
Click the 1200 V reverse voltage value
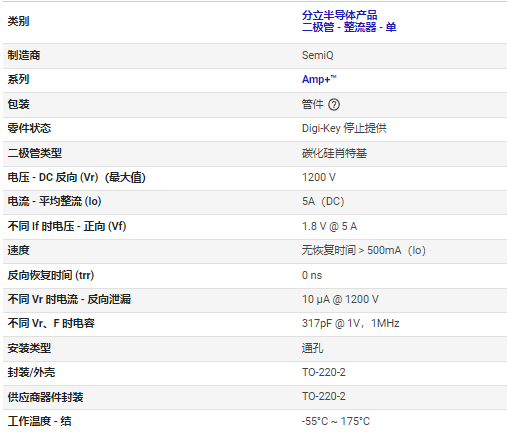pyautogui.click(x=319, y=177)
